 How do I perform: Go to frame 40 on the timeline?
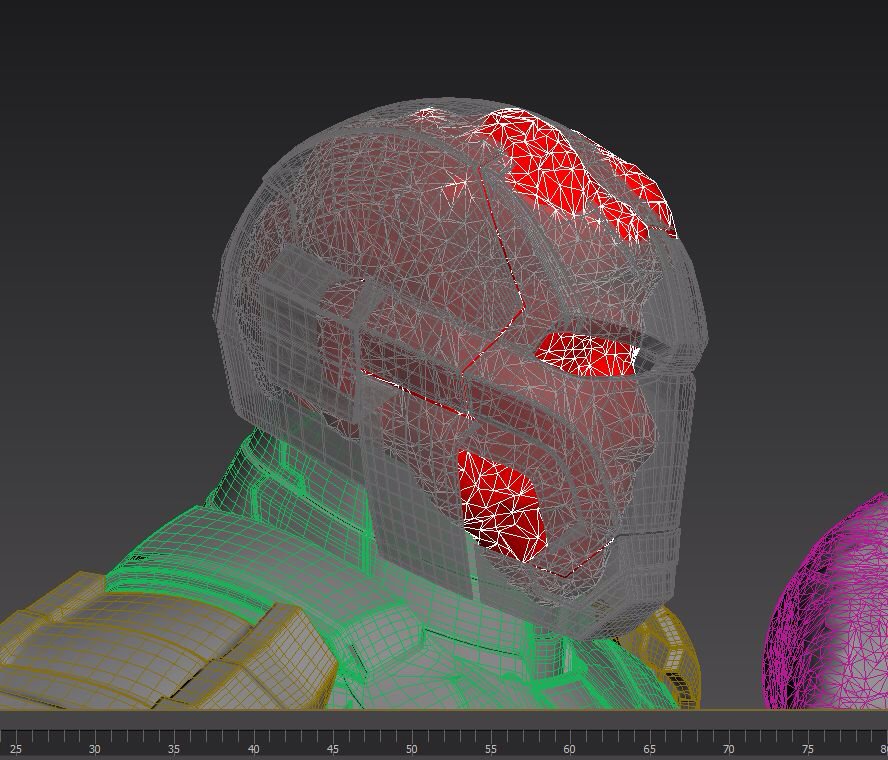pyautogui.click(x=253, y=749)
